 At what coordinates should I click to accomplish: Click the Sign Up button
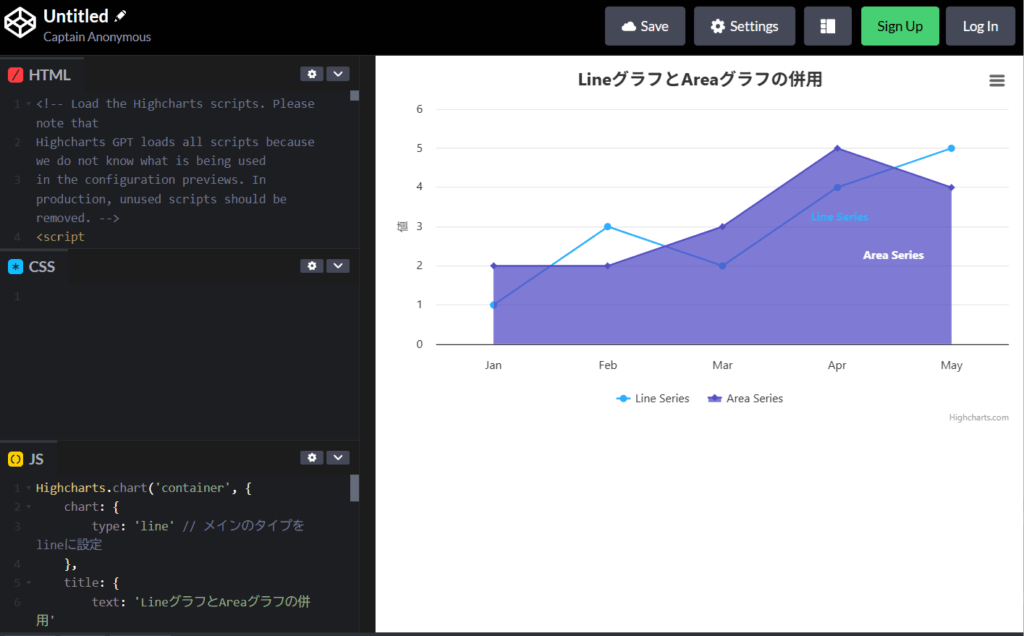tap(899, 26)
